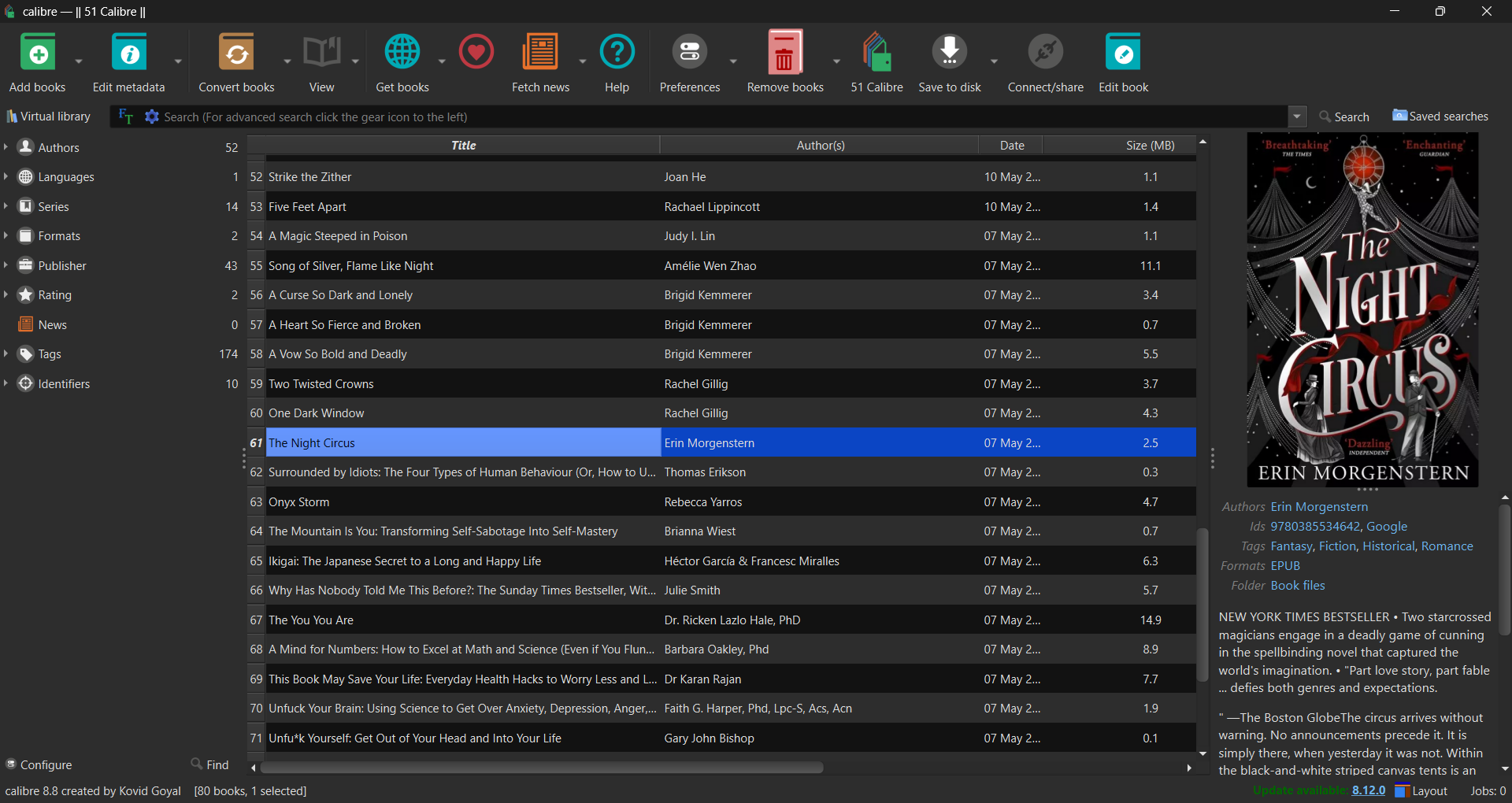The width and height of the screenshot is (1512, 803).
Task: Open the Edit book tool
Action: pyautogui.click(x=1123, y=54)
